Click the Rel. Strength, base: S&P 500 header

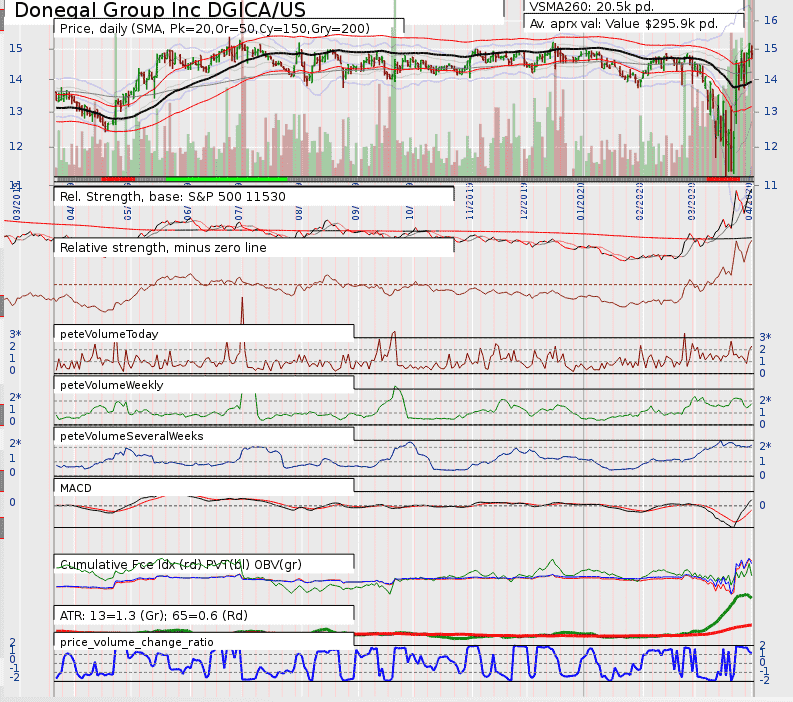click(x=172, y=196)
